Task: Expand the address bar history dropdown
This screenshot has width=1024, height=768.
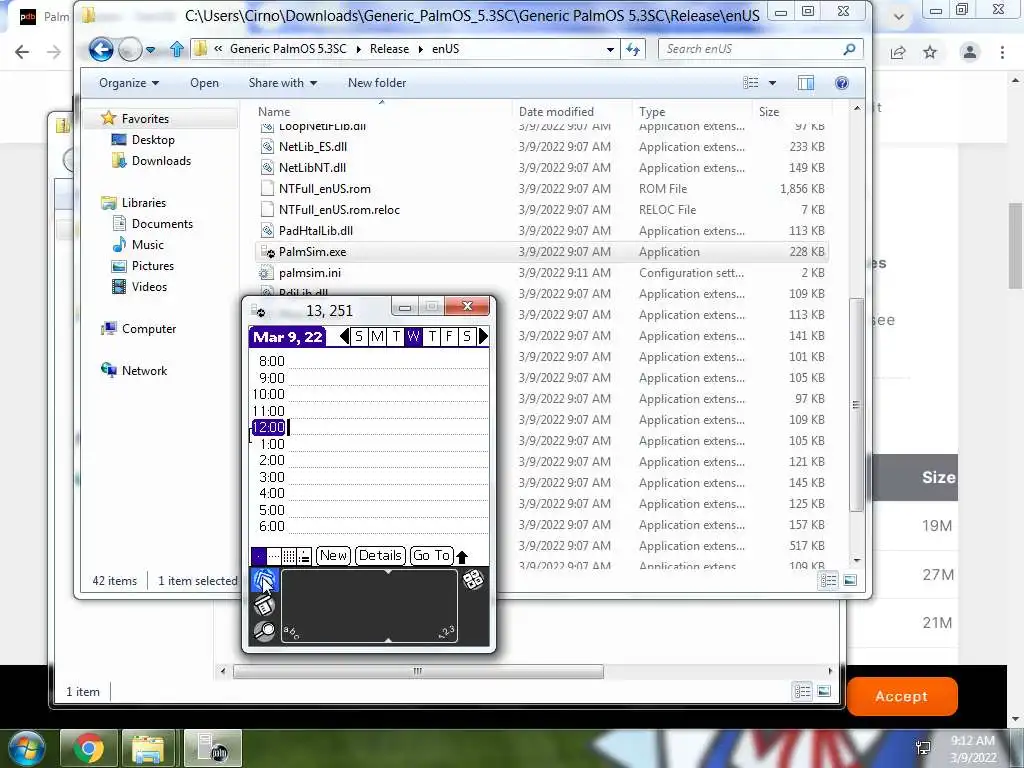Action: tap(610, 49)
